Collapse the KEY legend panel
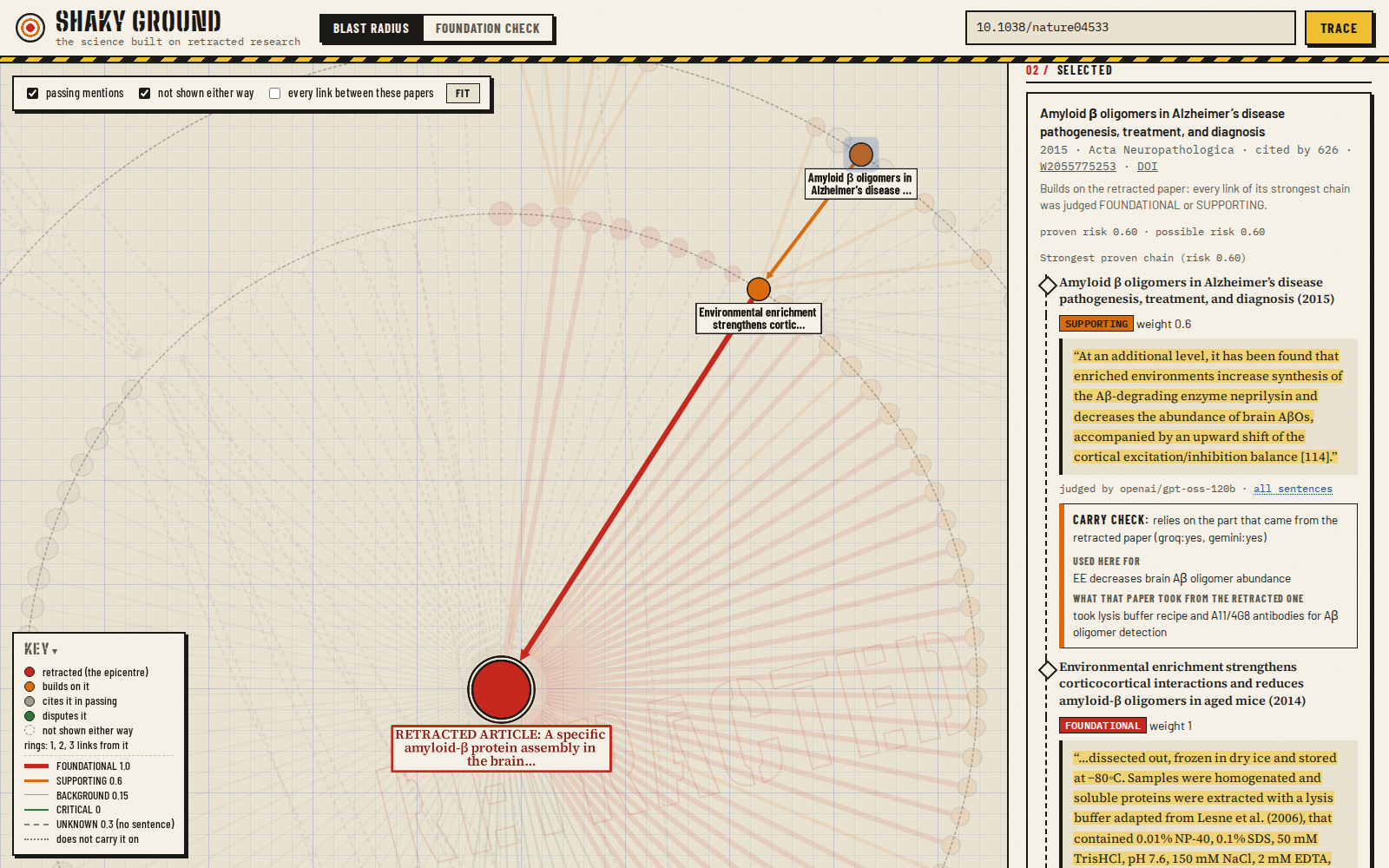Screen dimensions: 1389x868 (41, 649)
